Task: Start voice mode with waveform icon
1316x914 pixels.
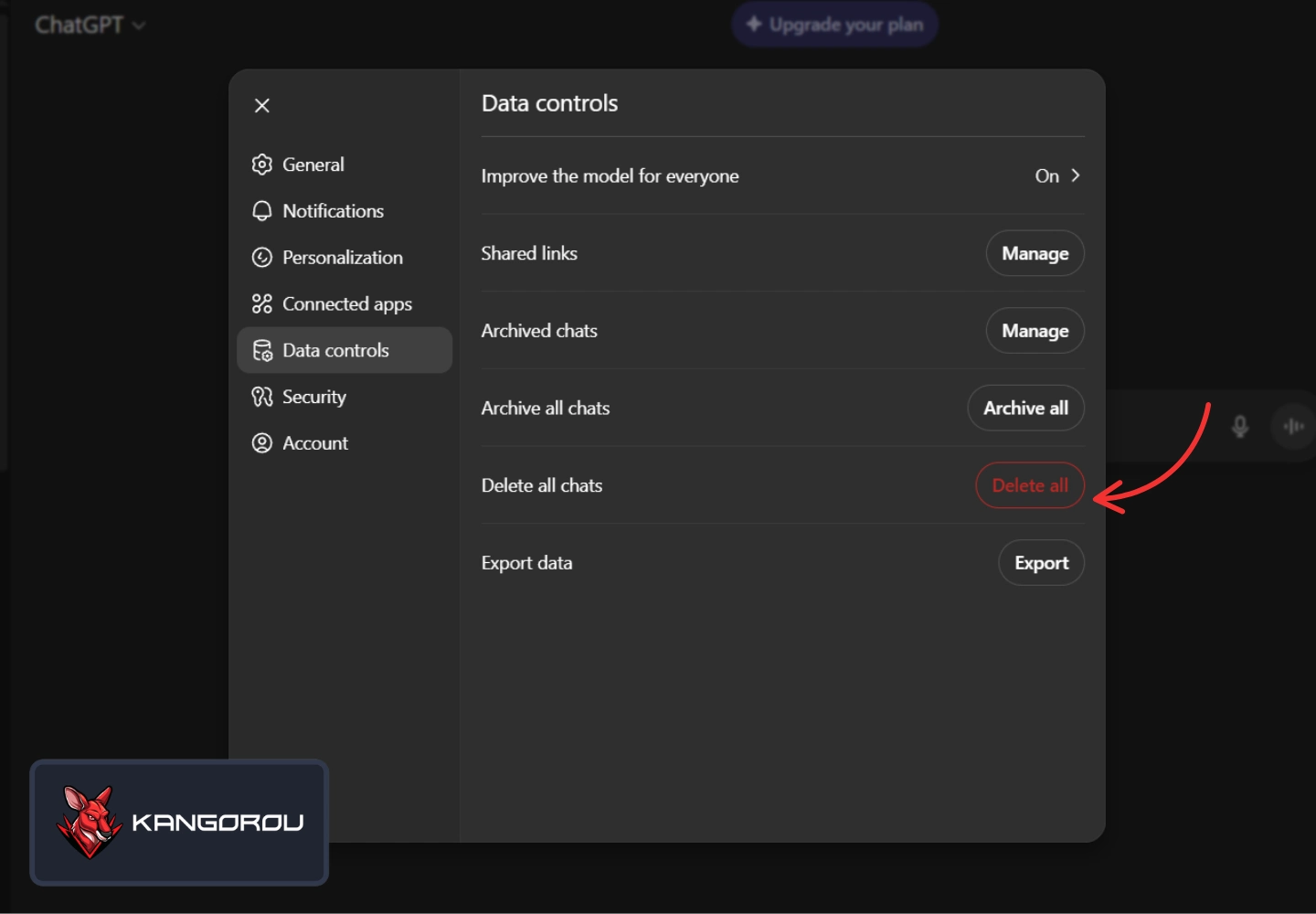Action: 1293,426
